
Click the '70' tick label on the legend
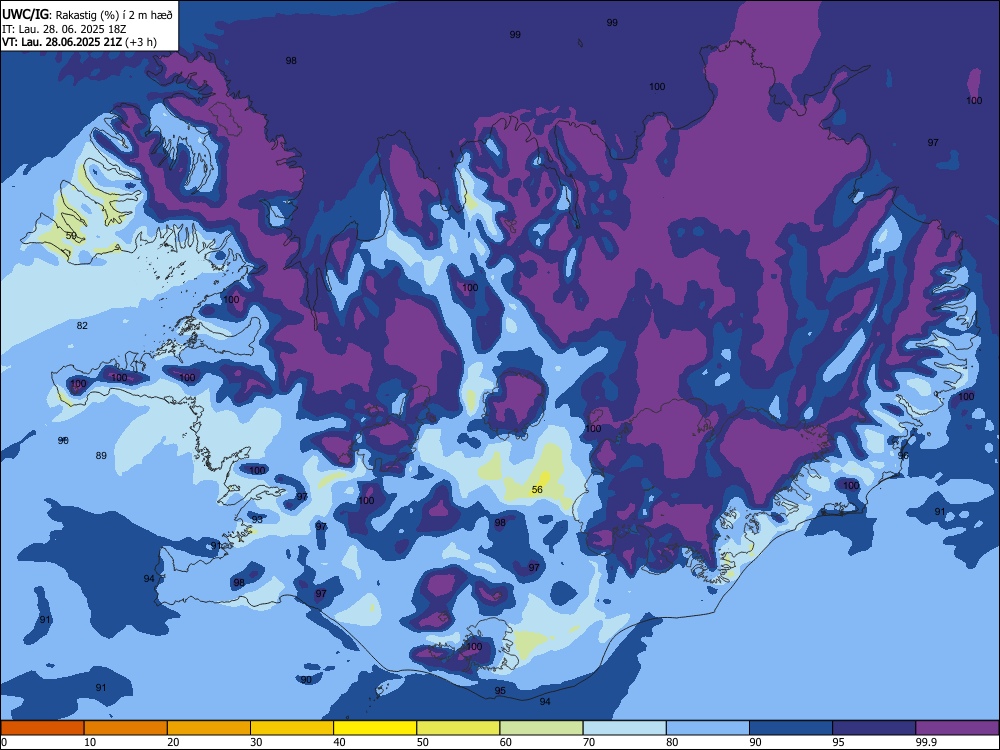(589, 742)
